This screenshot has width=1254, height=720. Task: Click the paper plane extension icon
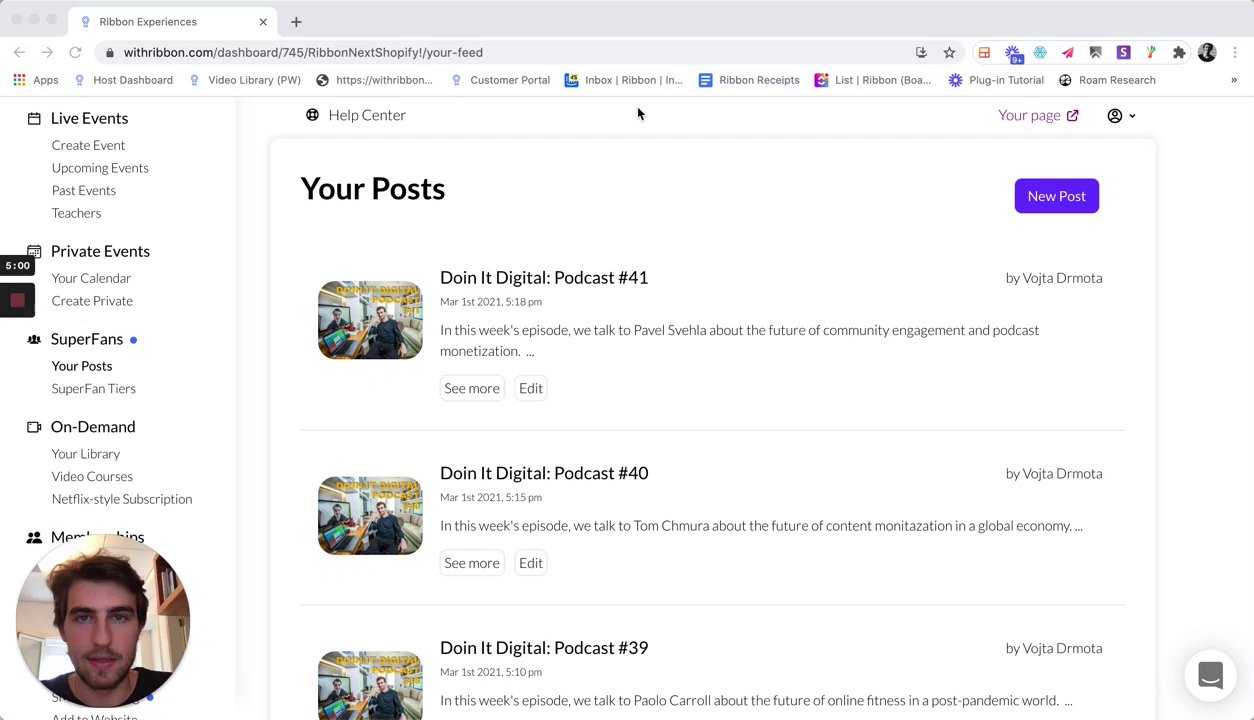click(1068, 52)
